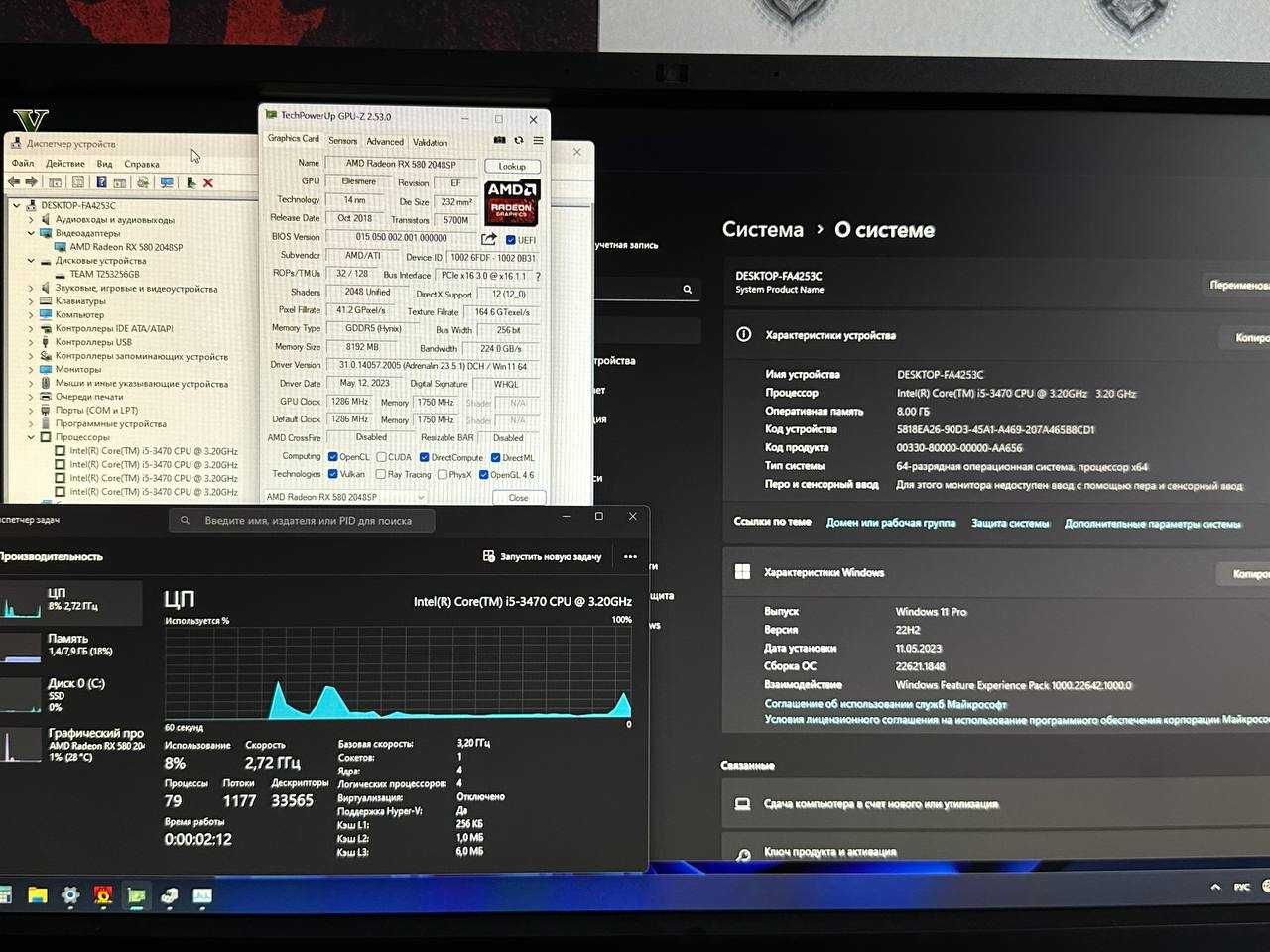Open the Вид menu in Device Manager
Screen dimensions: 1270x952
[105, 164]
